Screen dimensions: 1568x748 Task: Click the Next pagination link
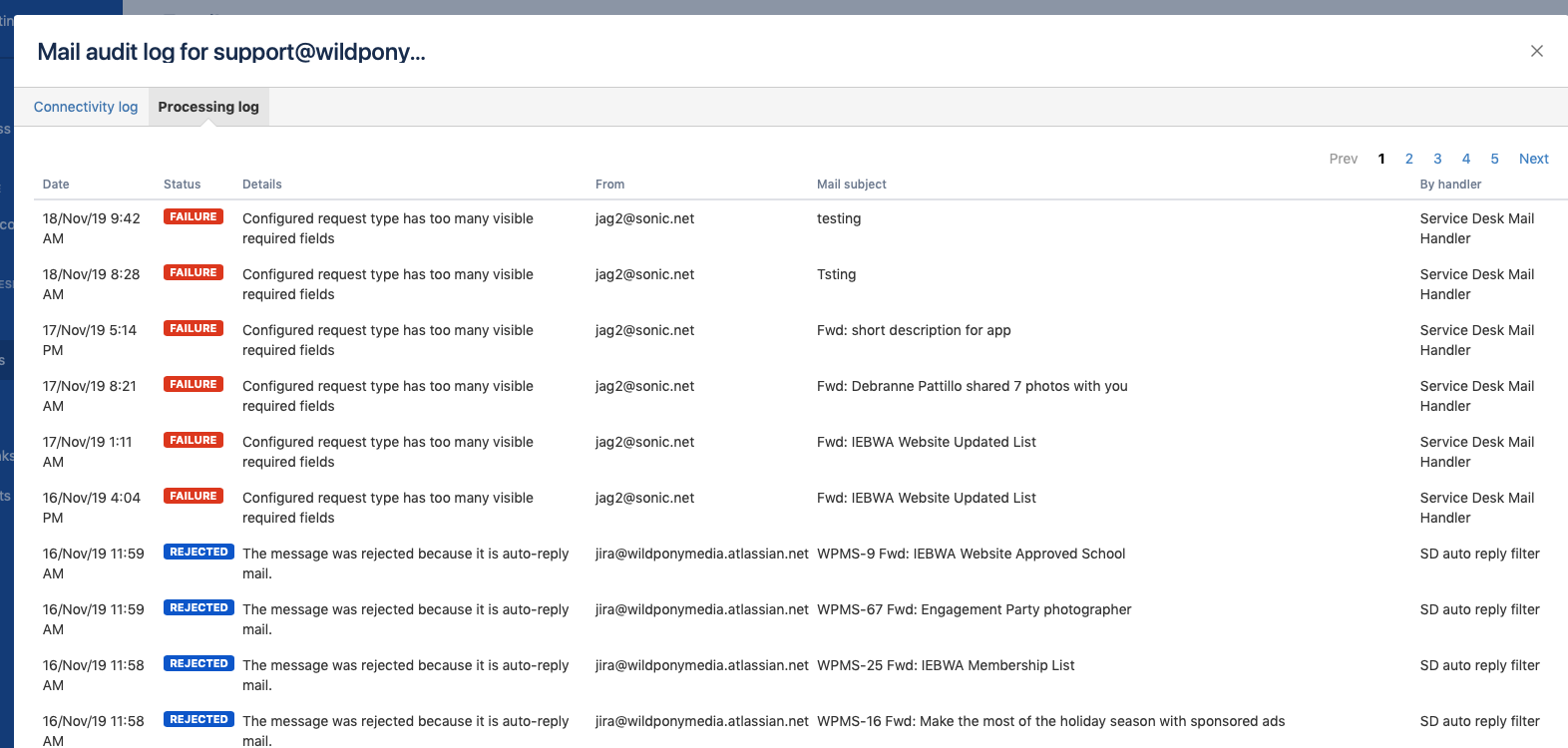(1533, 159)
